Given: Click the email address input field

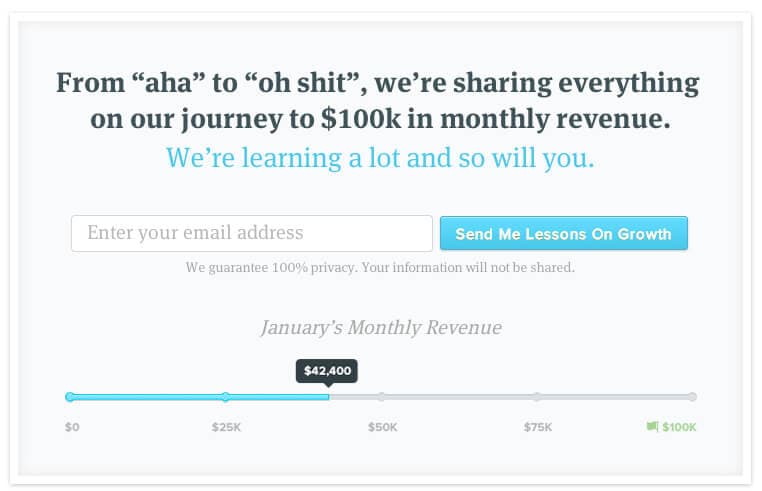Looking at the screenshot, I should 251,233.
